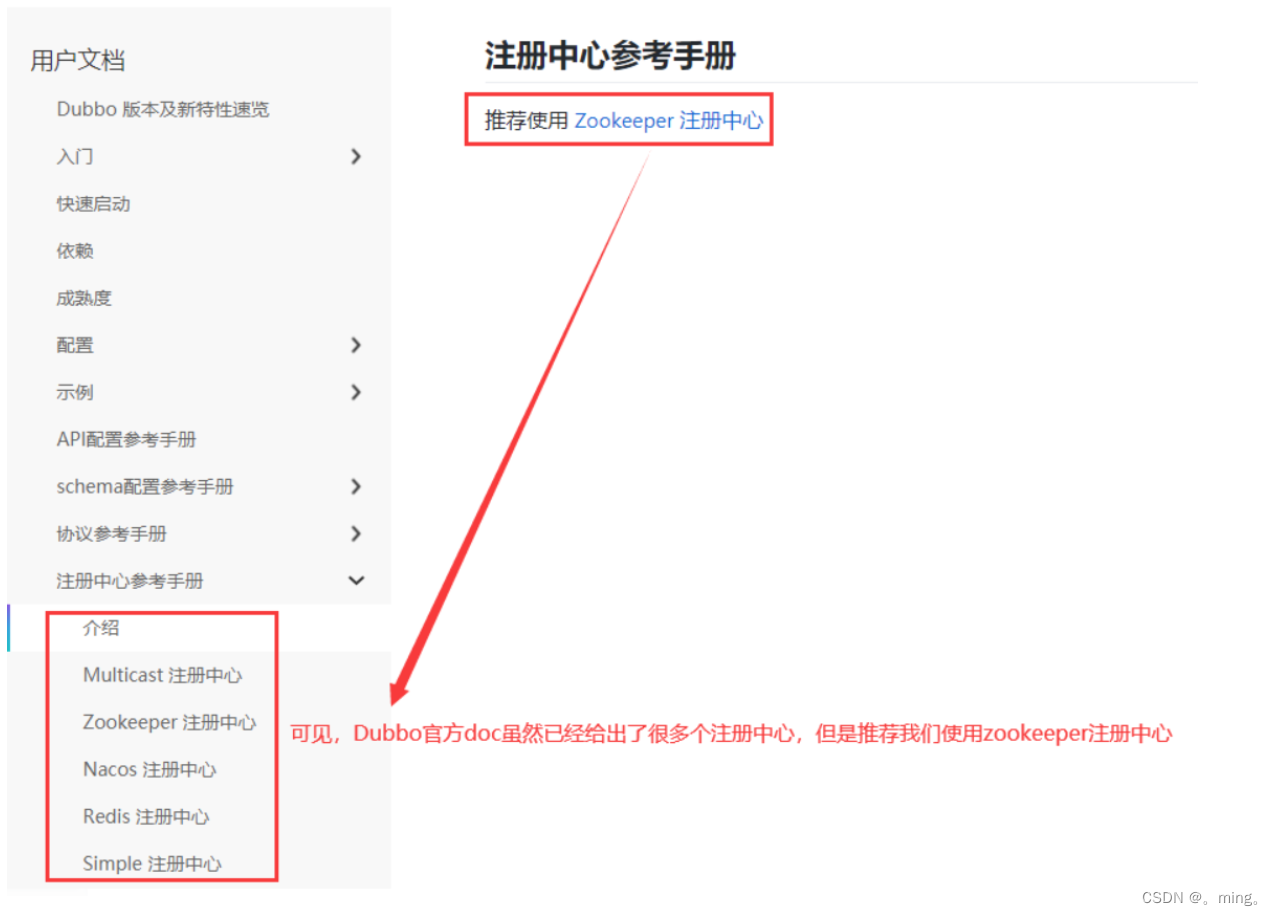
Task: Open Simple 注册中心 page
Action: click(152, 864)
